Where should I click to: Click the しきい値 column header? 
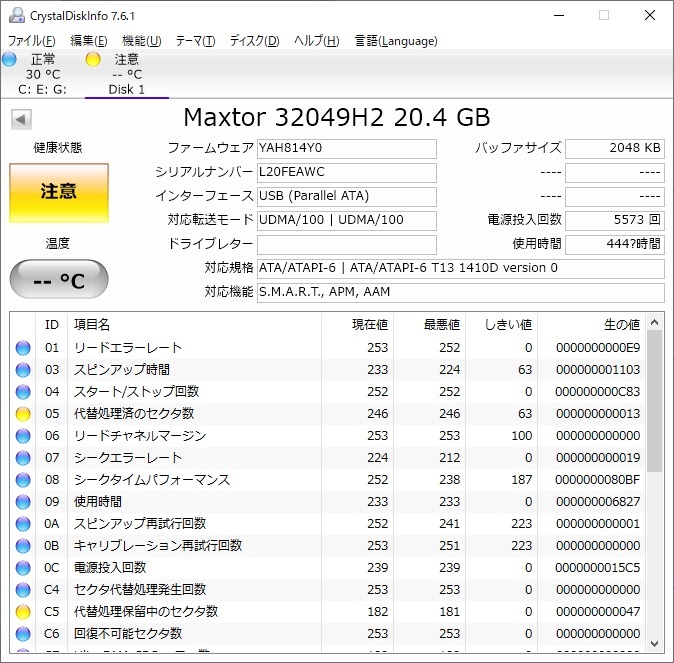(502, 325)
